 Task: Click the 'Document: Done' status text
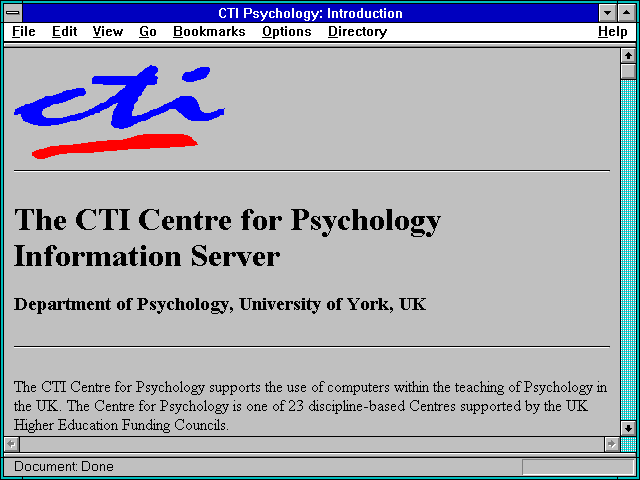click(64, 467)
